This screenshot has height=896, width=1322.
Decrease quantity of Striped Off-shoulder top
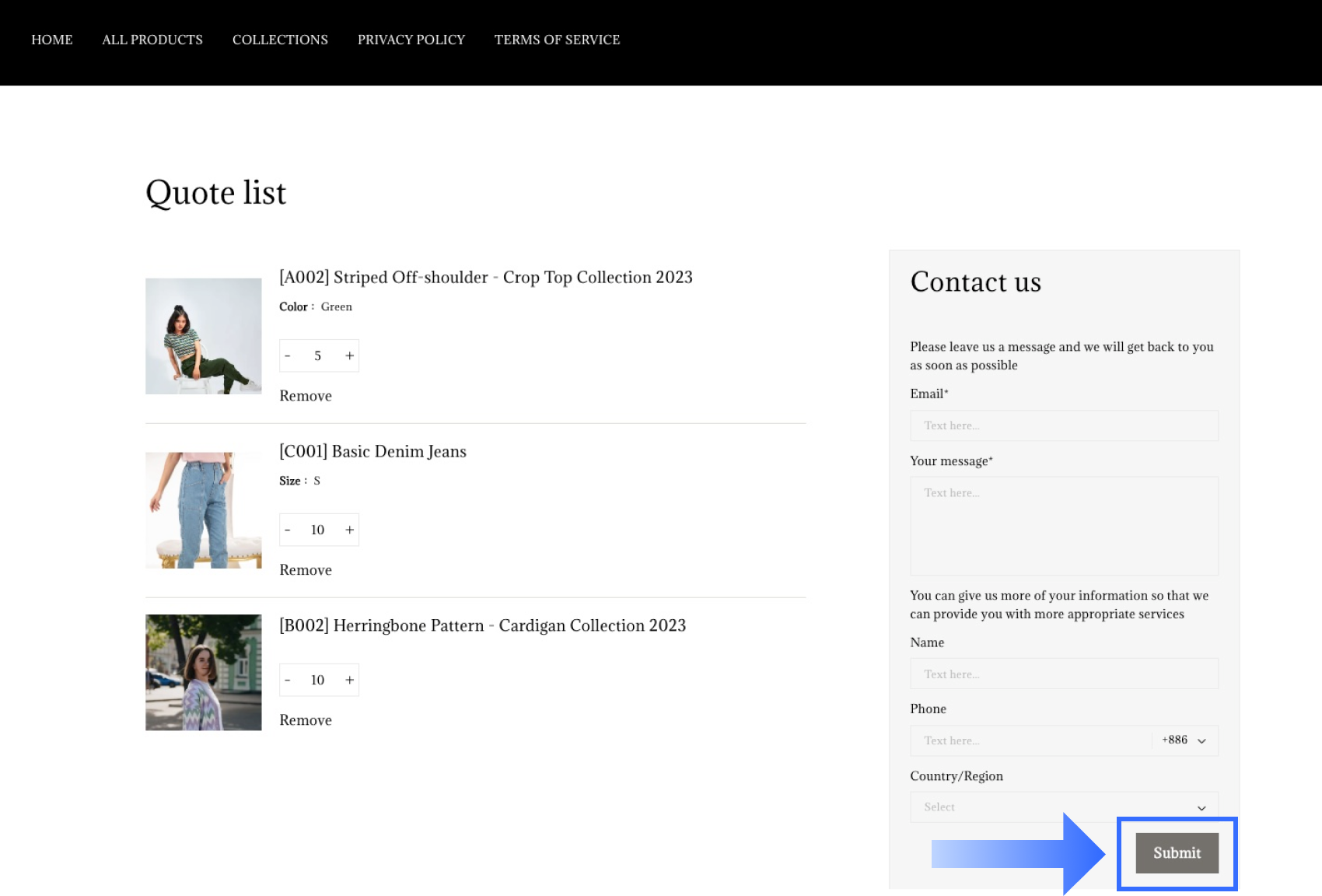click(288, 356)
